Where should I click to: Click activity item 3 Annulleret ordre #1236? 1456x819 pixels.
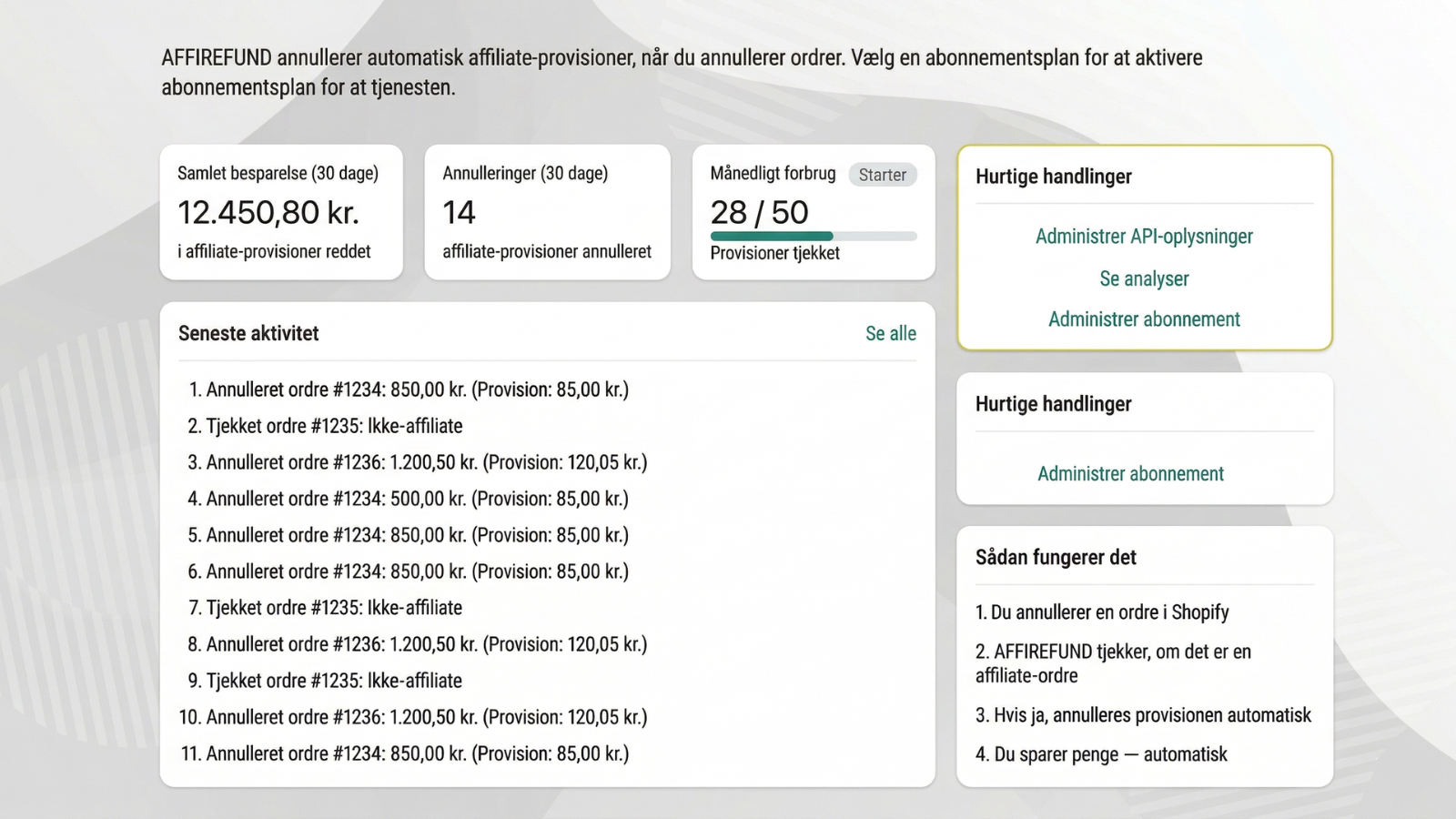(x=417, y=462)
